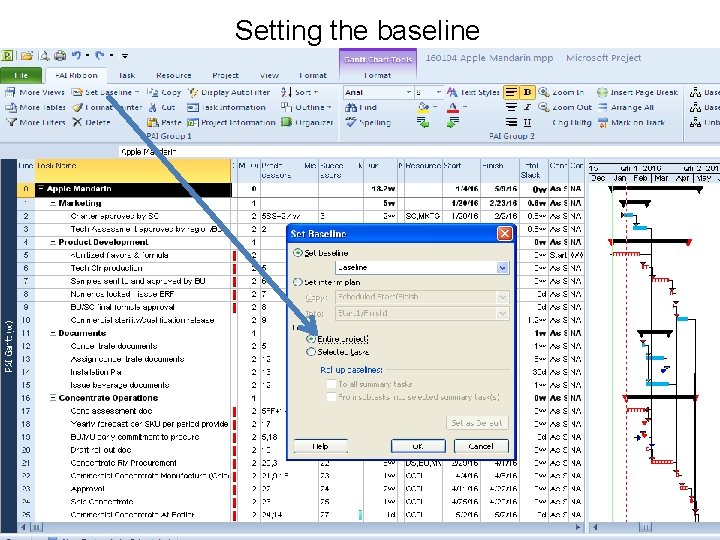This screenshot has width=720, height=540.
Task: Open the Into field combo box
Action: click(502, 314)
